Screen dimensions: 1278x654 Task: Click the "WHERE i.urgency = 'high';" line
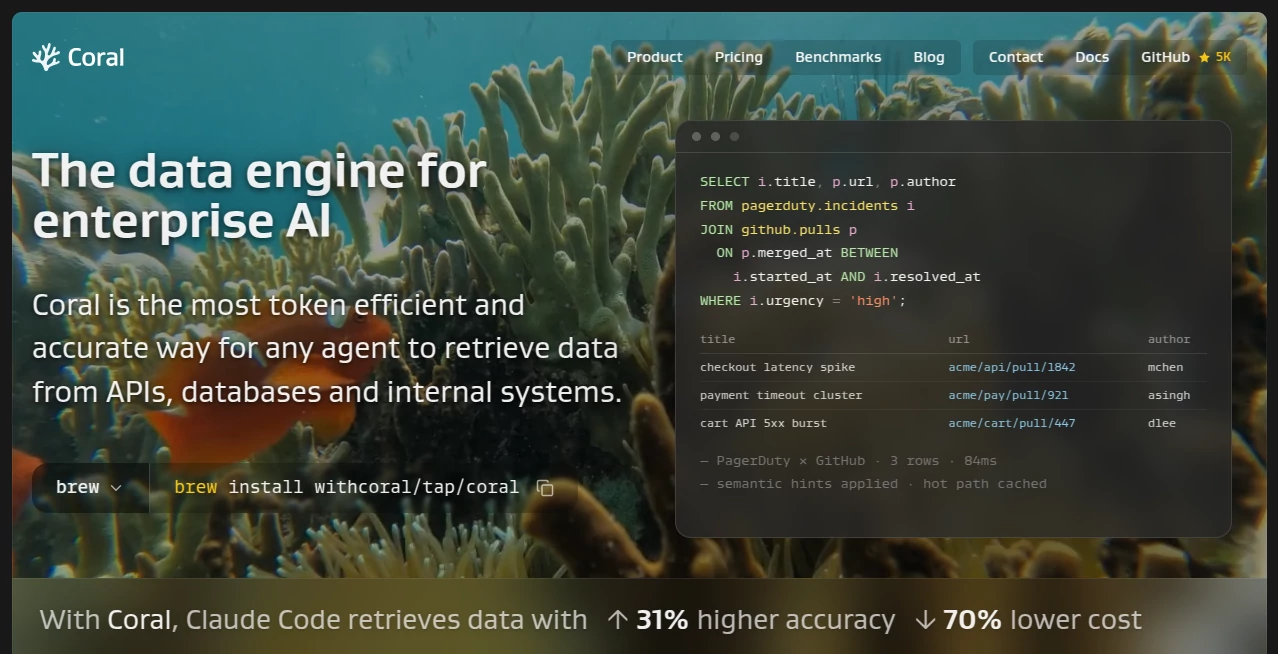pos(802,300)
